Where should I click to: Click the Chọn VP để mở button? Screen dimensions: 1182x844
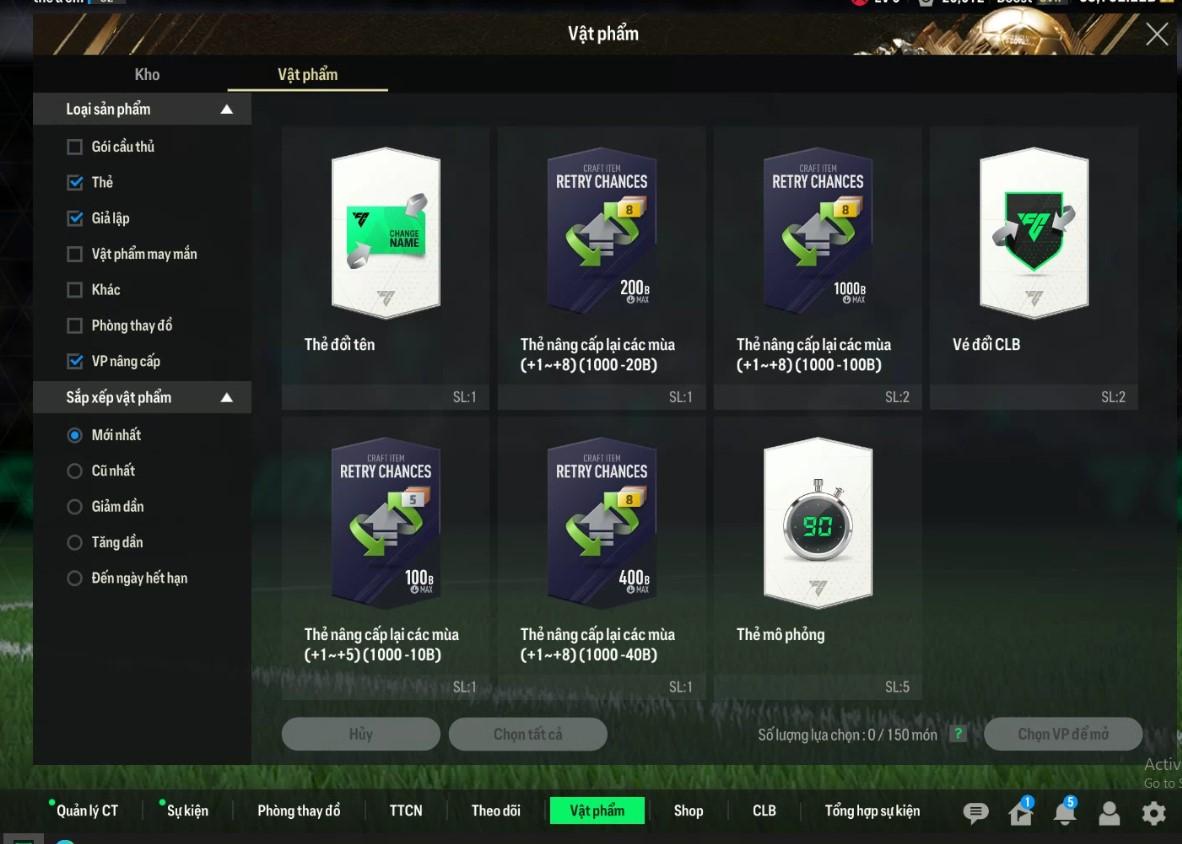click(1063, 734)
